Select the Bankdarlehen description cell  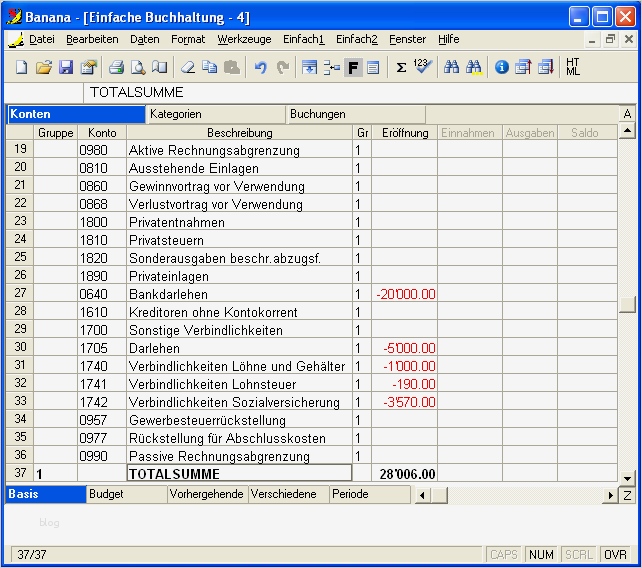coord(239,294)
